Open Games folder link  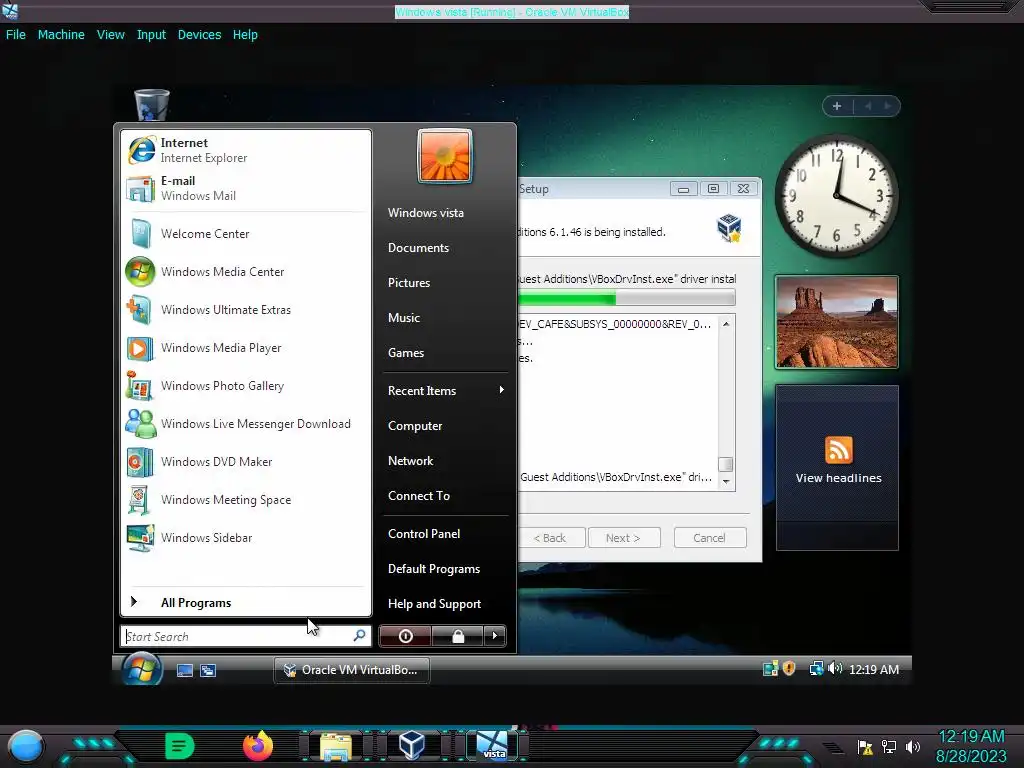pos(406,353)
